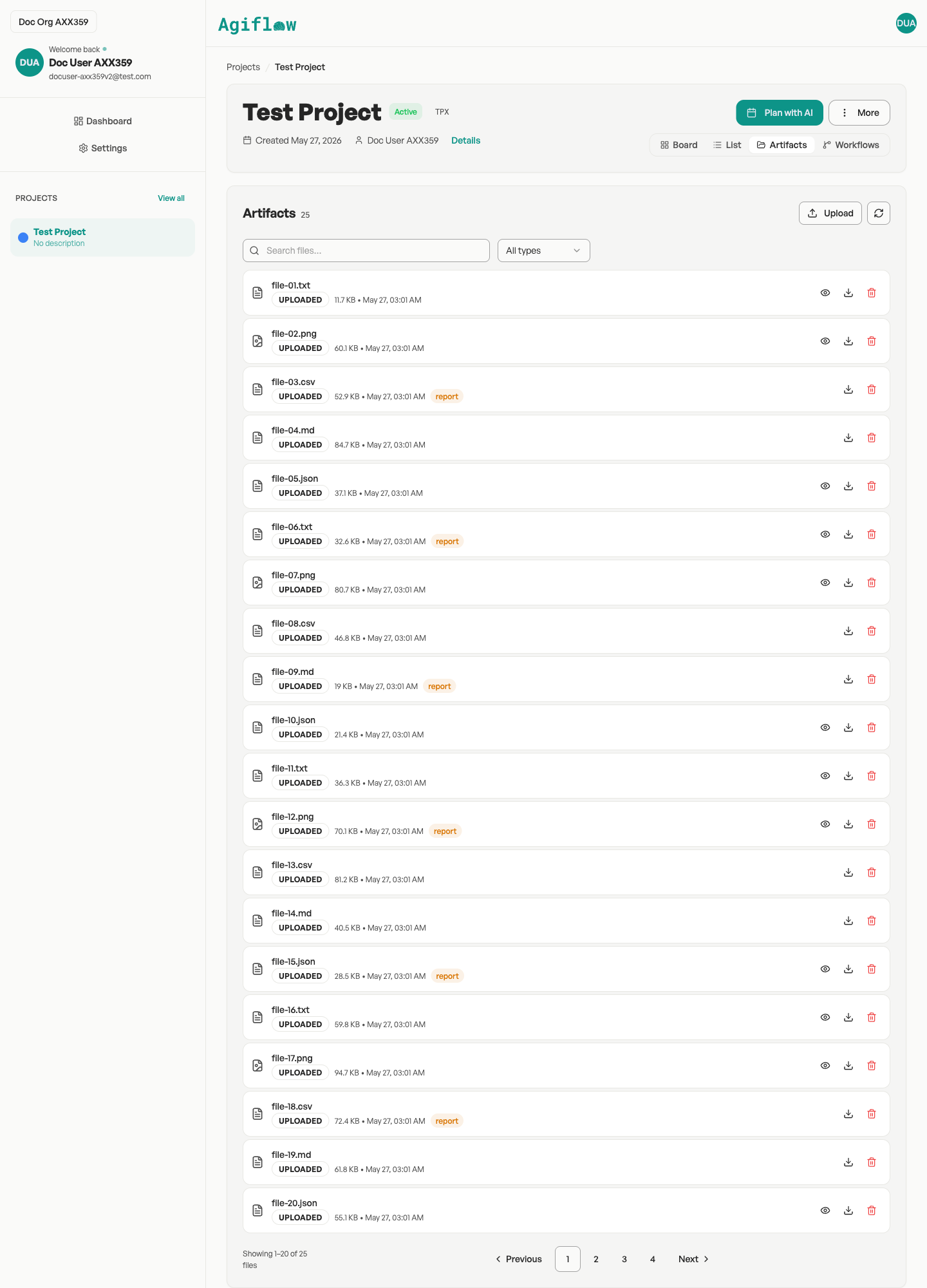Image resolution: width=927 pixels, height=1288 pixels.
Task: Go to Projects in breadcrumb
Action: (x=243, y=67)
